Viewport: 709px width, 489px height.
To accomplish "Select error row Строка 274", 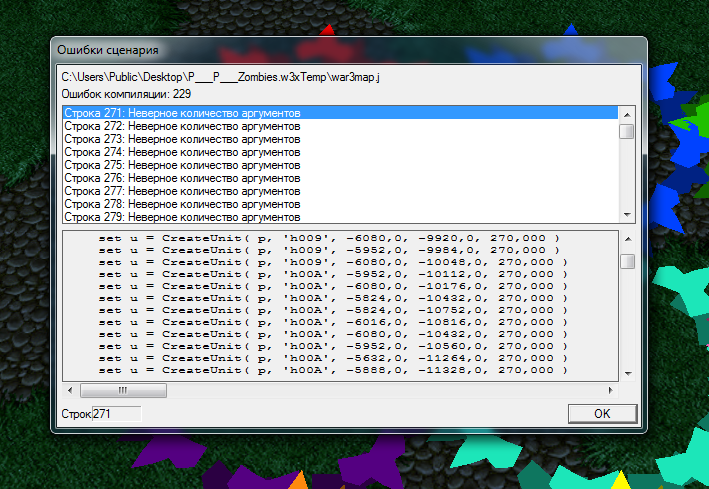I will [340, 152].
